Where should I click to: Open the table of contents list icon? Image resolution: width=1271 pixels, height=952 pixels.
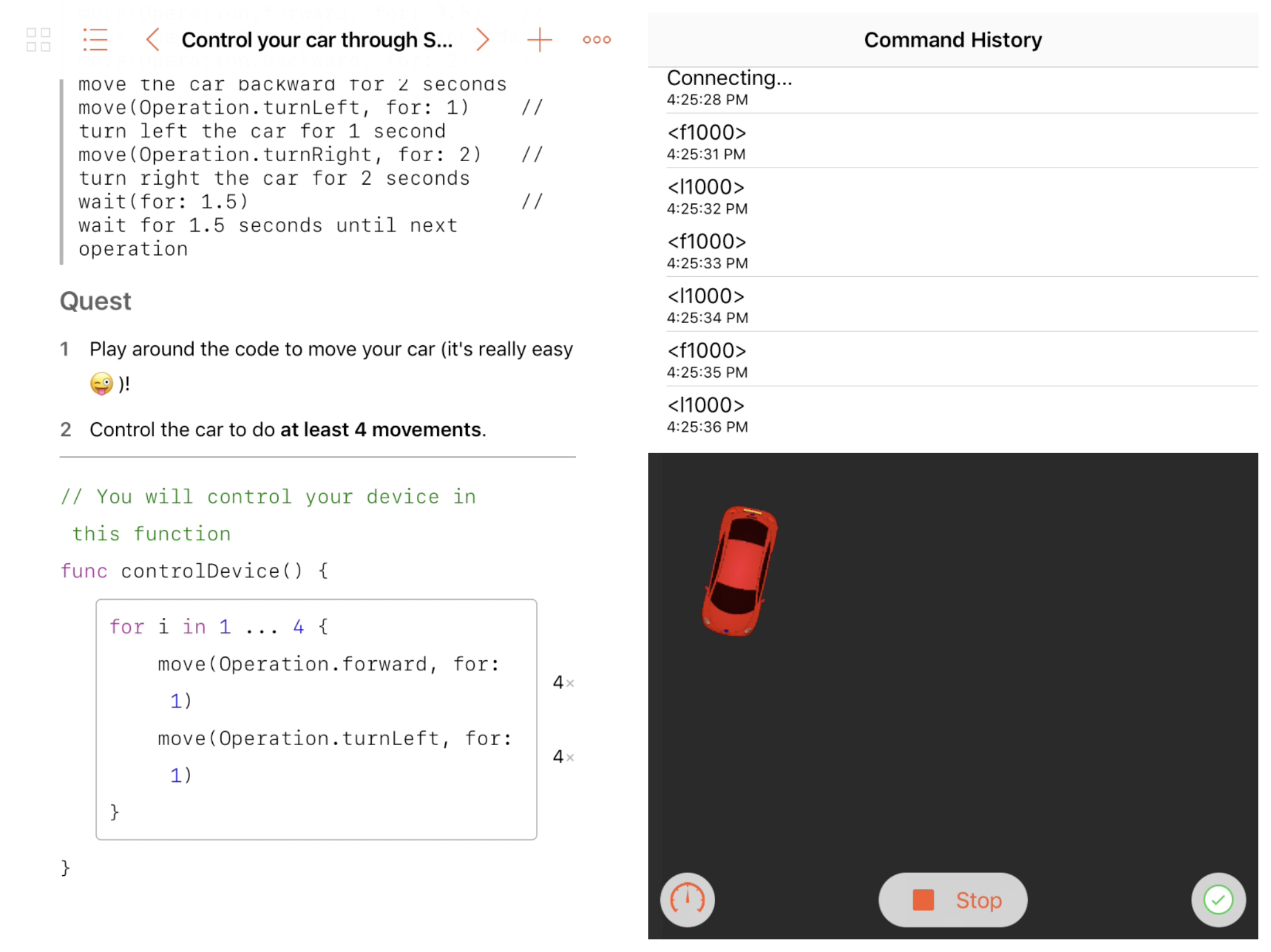95,40
